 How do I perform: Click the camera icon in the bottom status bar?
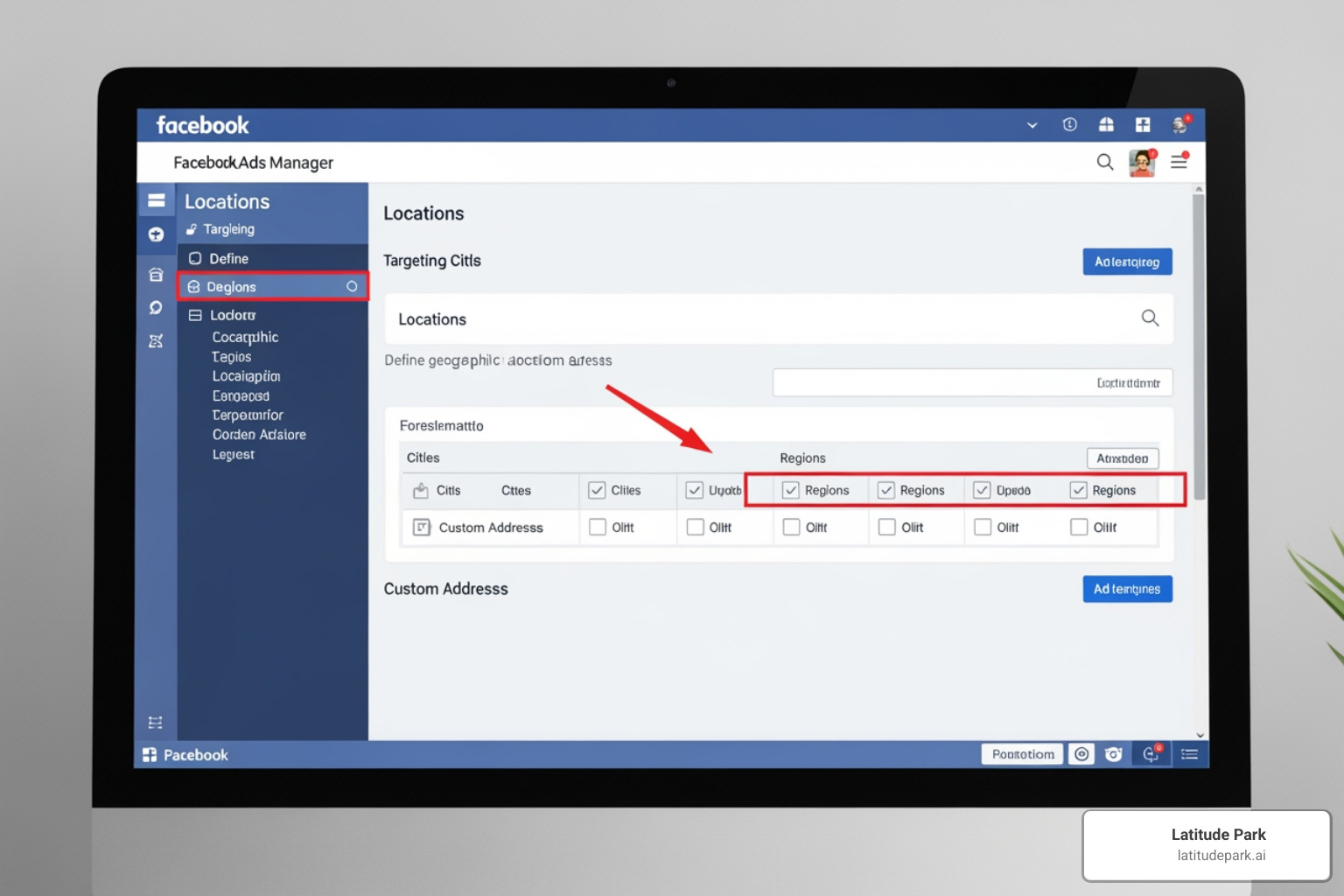tap(1112, 753)
